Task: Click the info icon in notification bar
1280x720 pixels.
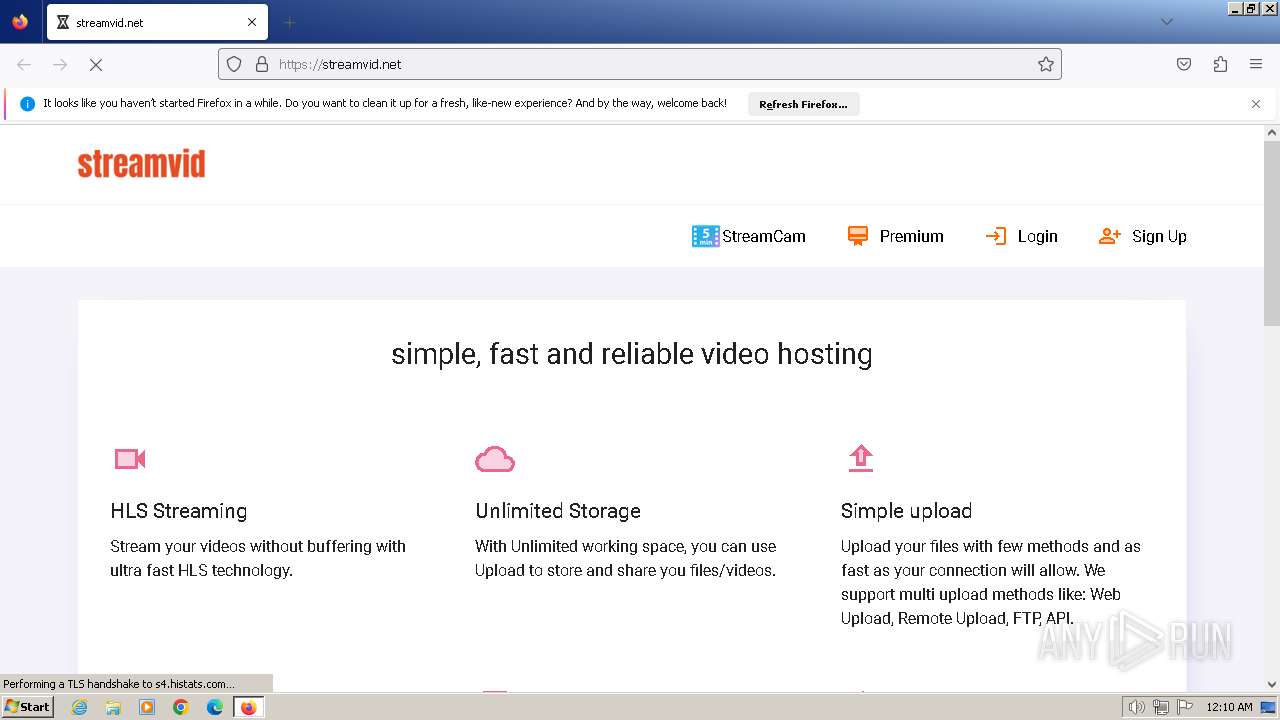Action: (x=27, y=104)
